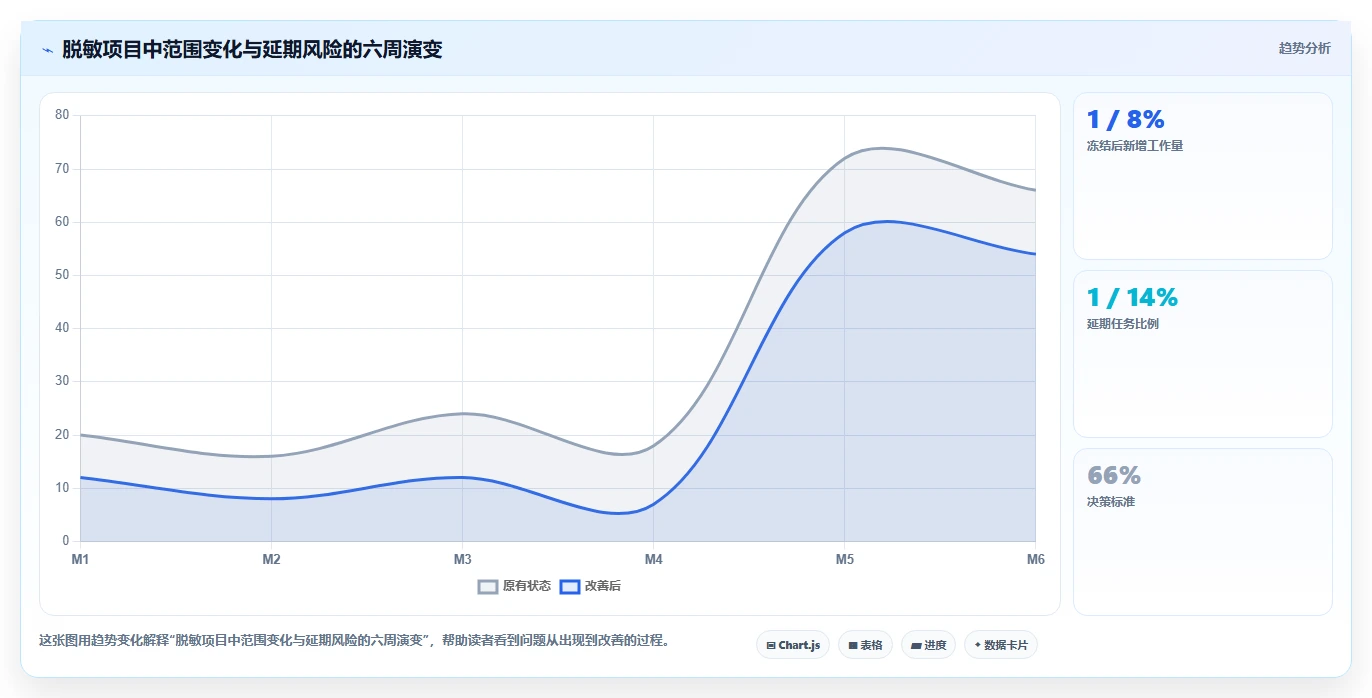Click the M1 axis label

[x=80, y=559]
